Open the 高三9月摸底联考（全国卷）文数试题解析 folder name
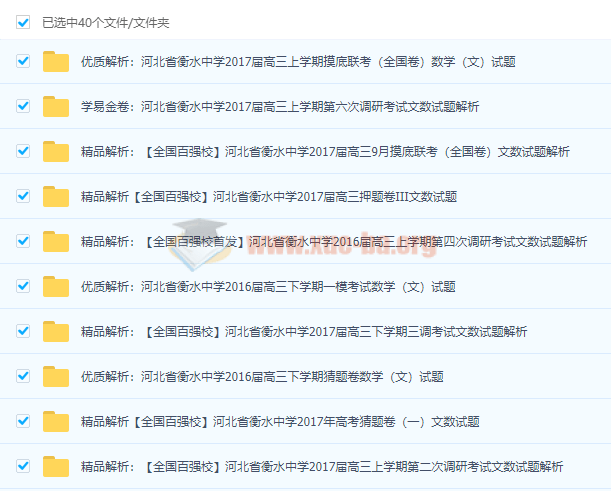Screen dimensions: 611x491 tap(325, 152)
